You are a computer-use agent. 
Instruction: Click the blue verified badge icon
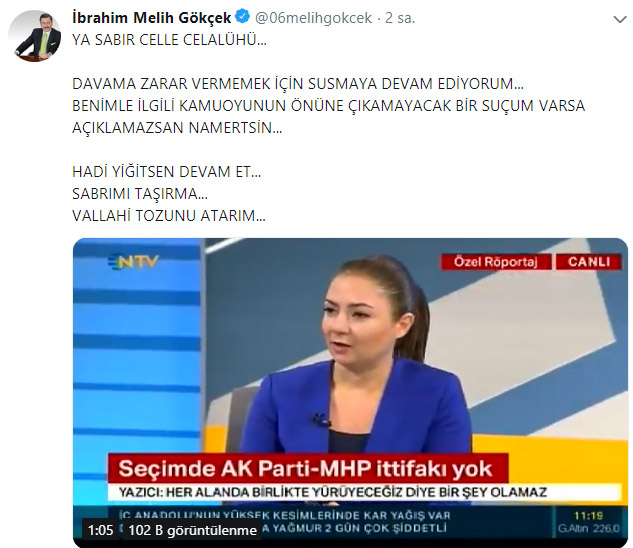click(x=242, y=17)
